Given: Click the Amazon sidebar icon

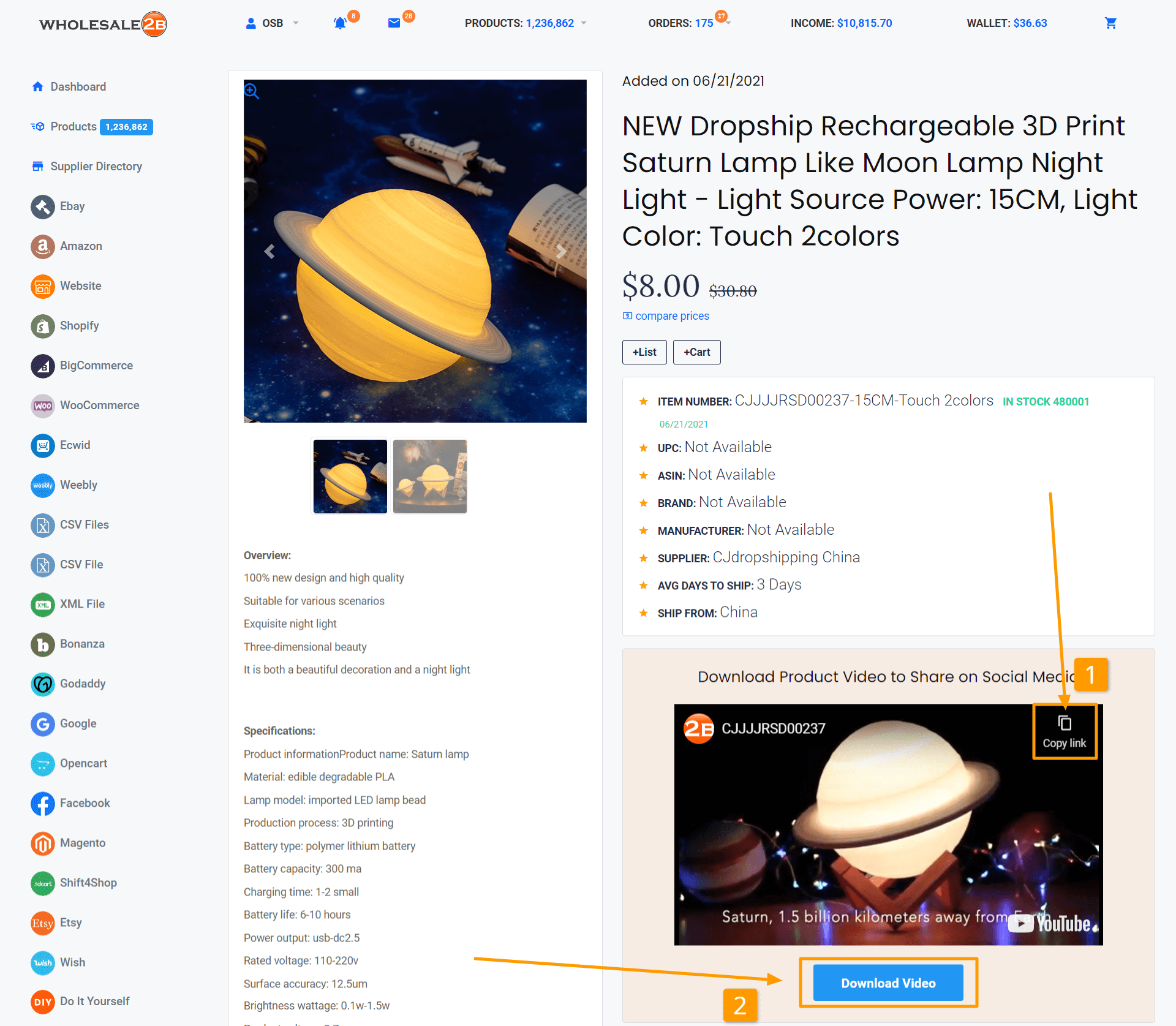Looking at the screenshot, I should coord(43,246).
